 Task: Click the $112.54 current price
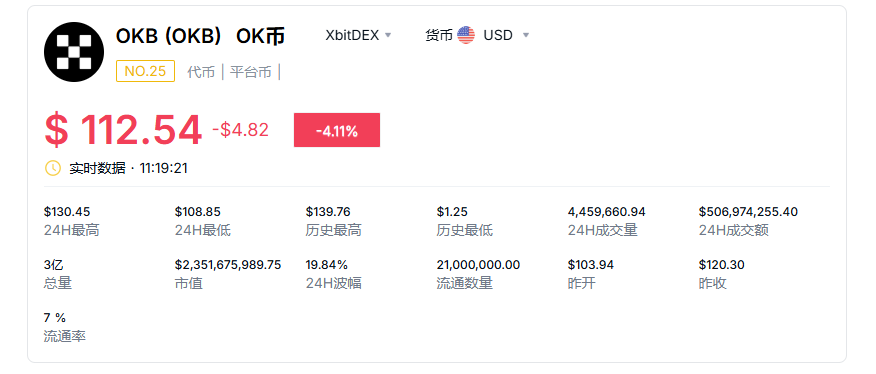123,130
